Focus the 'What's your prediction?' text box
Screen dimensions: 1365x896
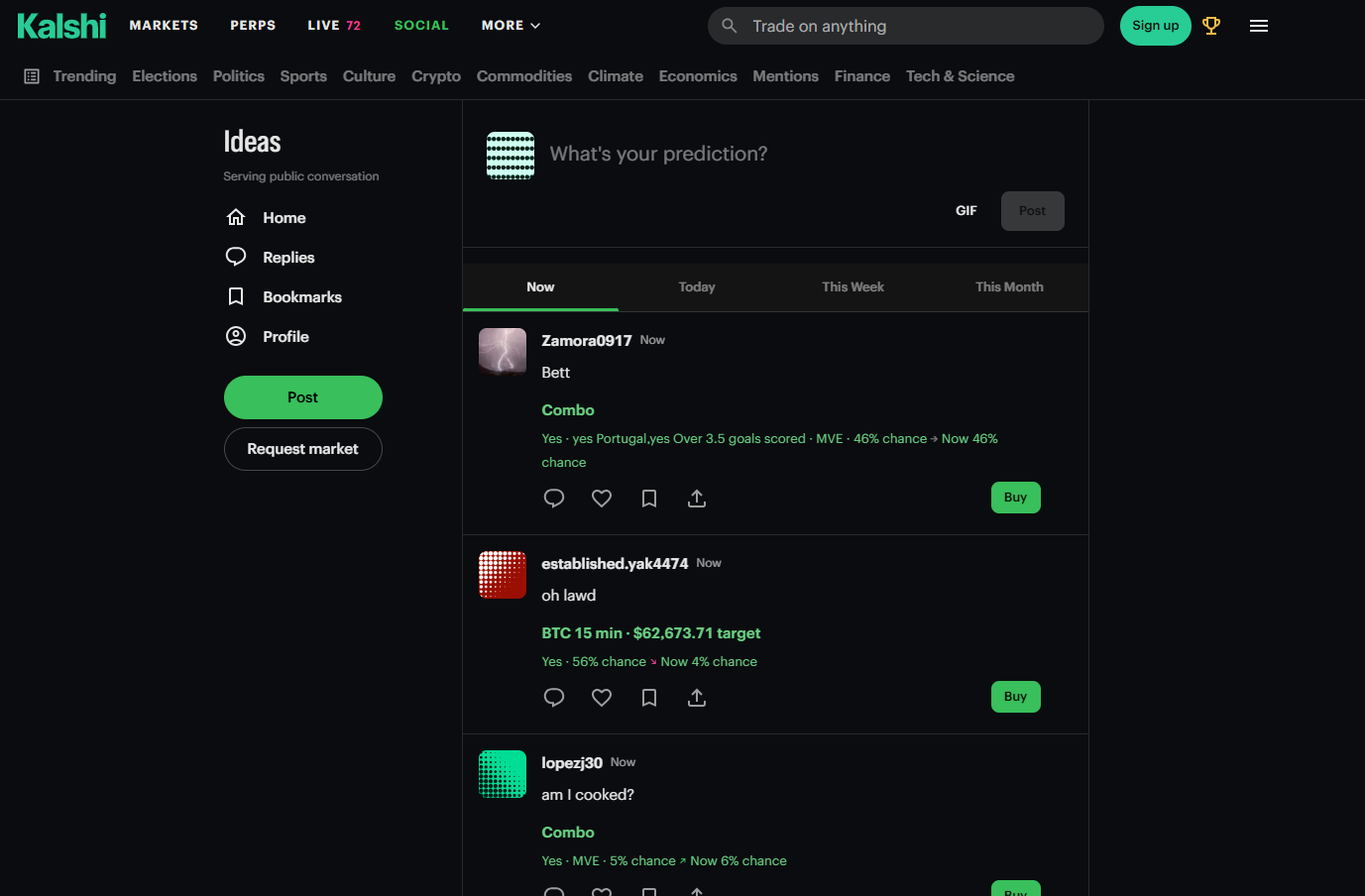(x=807, y=154)
